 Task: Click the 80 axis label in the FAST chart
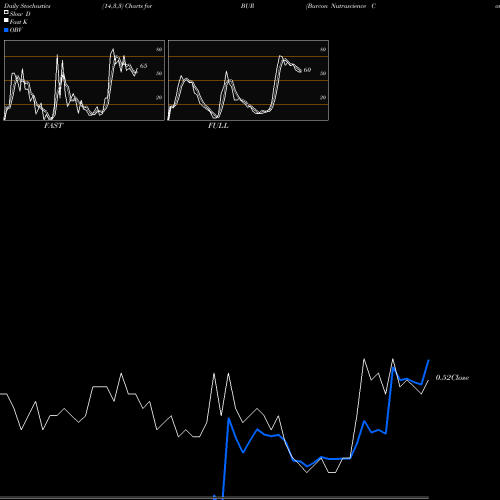[x=159, y=49]
